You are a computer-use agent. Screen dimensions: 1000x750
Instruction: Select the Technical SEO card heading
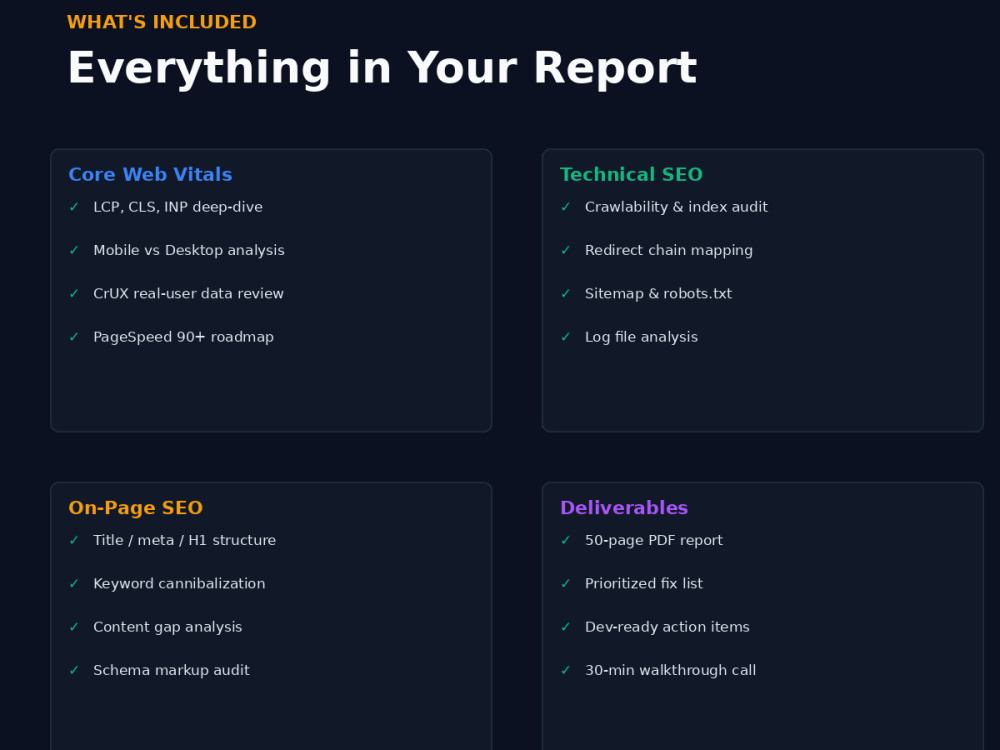[631, 175]
